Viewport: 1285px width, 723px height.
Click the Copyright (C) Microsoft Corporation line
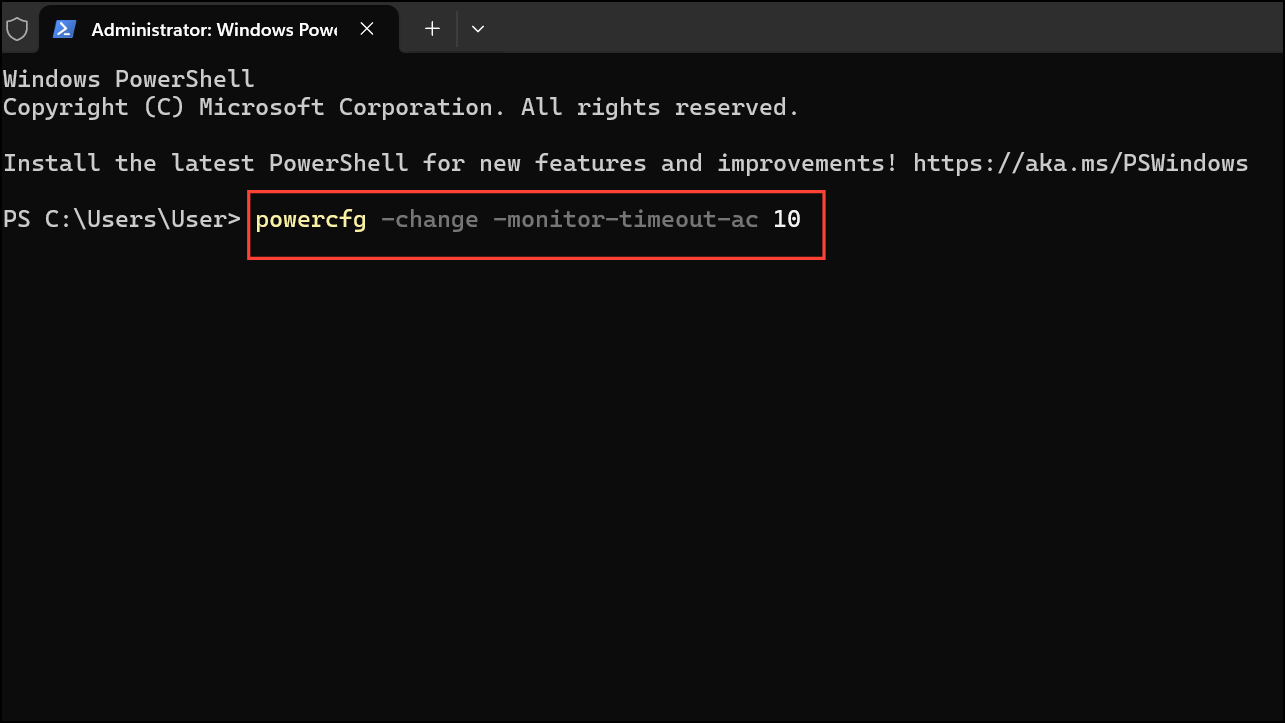point(401,107)
